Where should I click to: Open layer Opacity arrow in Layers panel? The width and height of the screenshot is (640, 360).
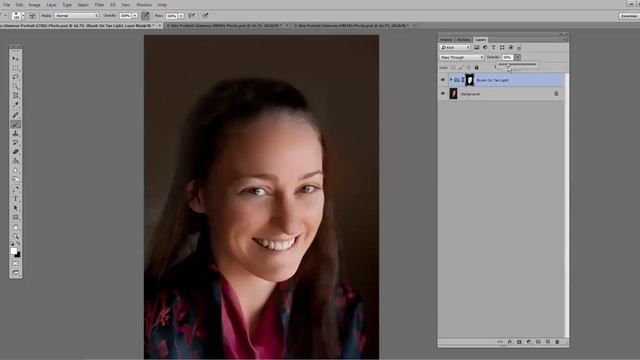517,58
